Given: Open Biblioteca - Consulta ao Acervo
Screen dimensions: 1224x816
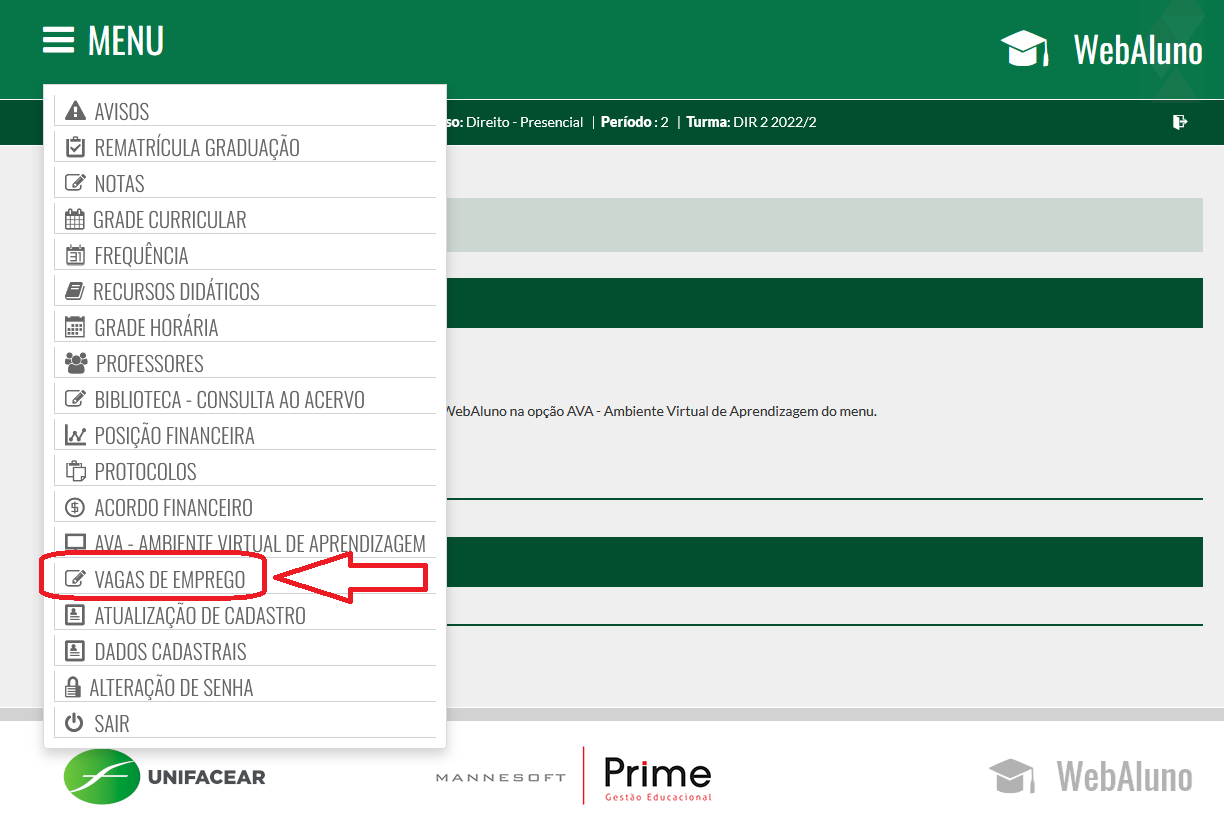Looking at the screenshot, I should pyautogui.click(x=229, y=400).
